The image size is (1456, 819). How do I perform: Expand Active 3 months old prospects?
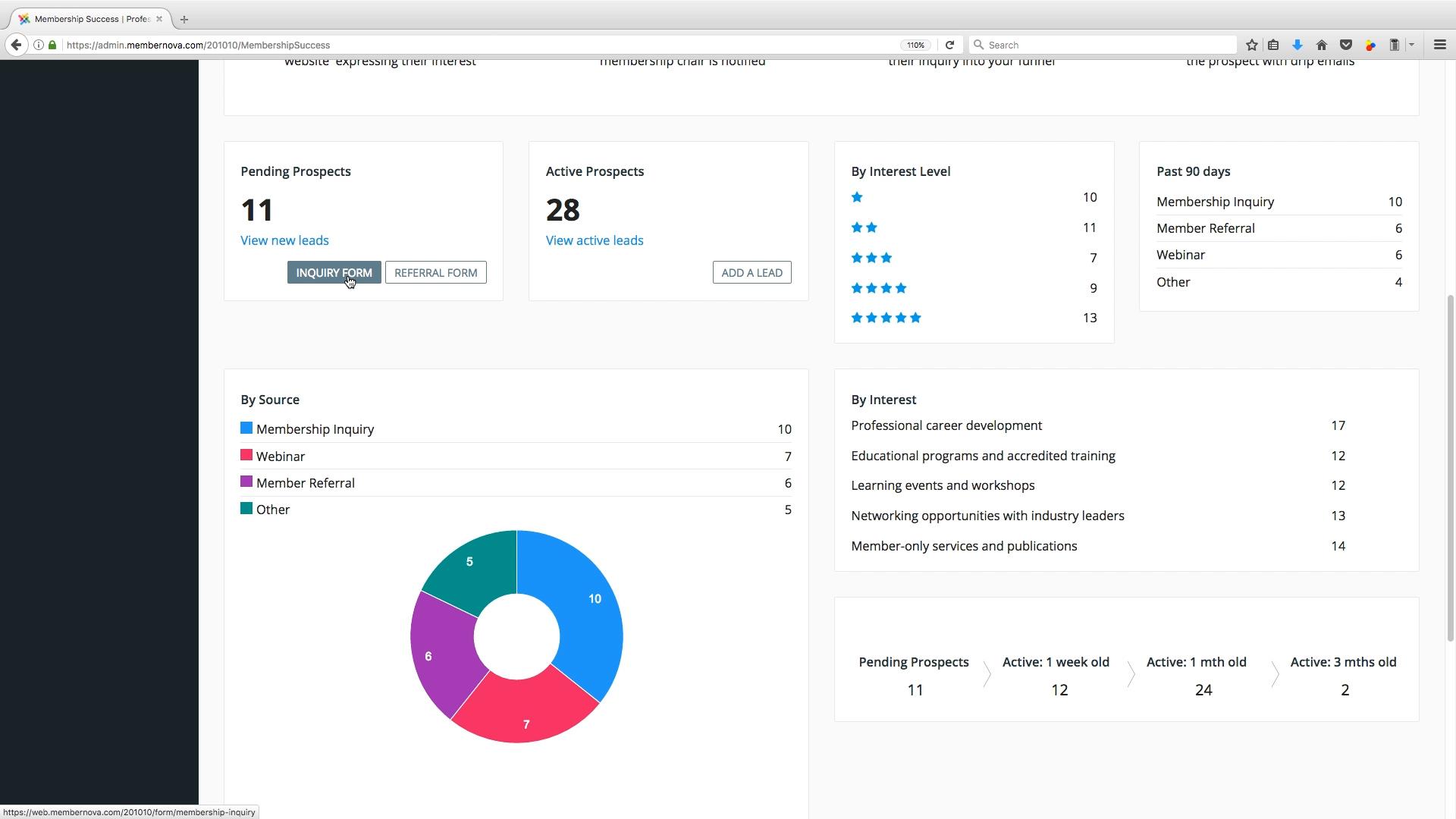(1343, 675)
